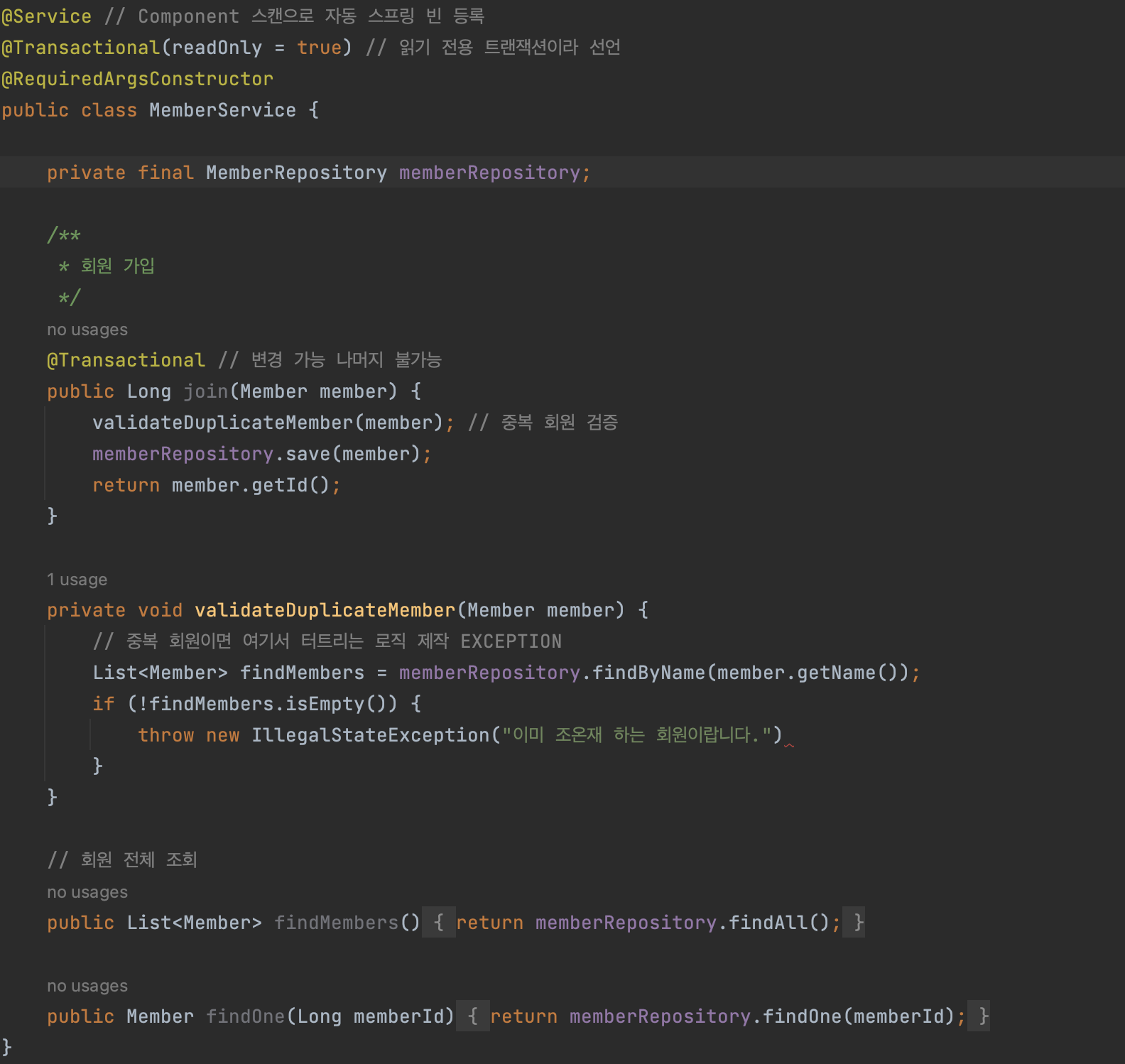Click the 'throw' keyword
This screenshot has height=1064, width=1125.
point(165,735)
